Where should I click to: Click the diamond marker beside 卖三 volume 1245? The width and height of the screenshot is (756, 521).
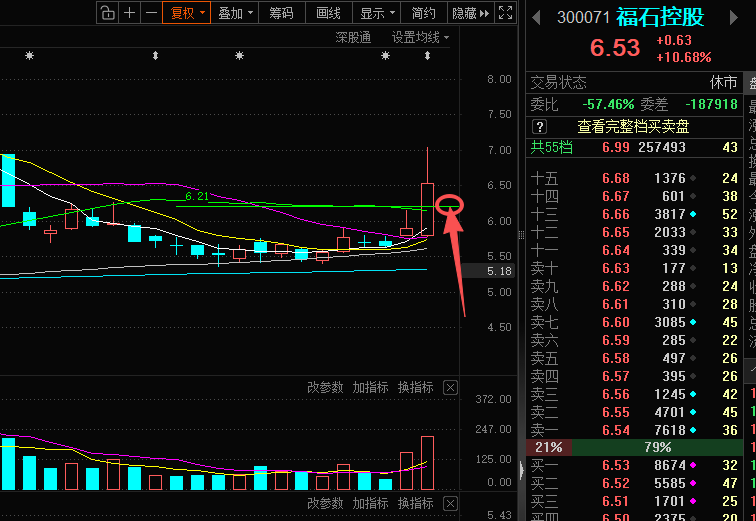693,394
